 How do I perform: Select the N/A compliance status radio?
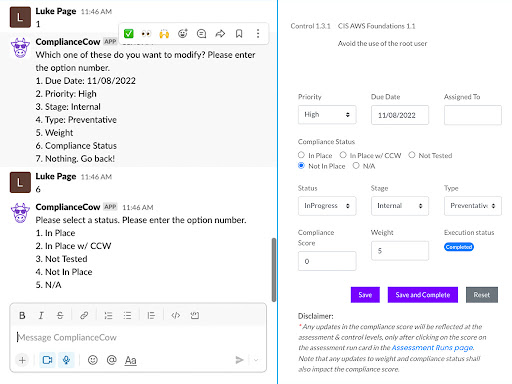[356, 166]
